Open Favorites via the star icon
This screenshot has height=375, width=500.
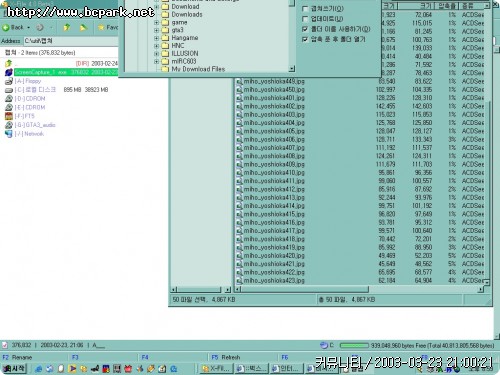tap(101, 27)
